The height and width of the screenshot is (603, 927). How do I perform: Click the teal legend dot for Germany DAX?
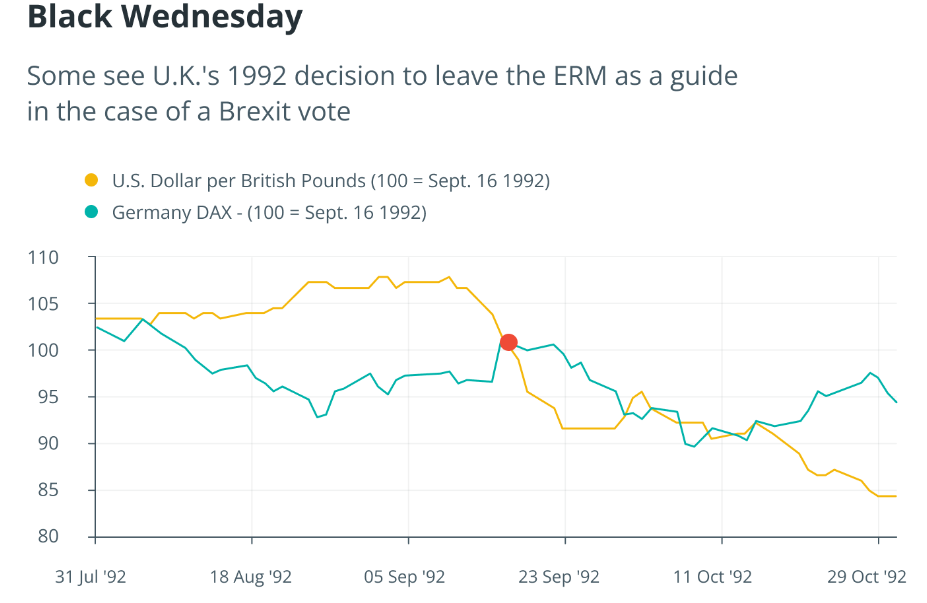91,212
